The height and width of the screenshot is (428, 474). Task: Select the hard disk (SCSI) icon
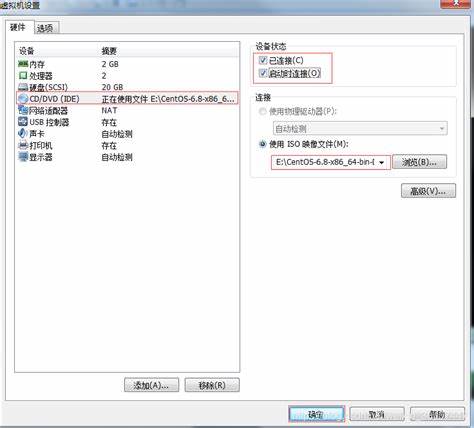pos(23,87)
